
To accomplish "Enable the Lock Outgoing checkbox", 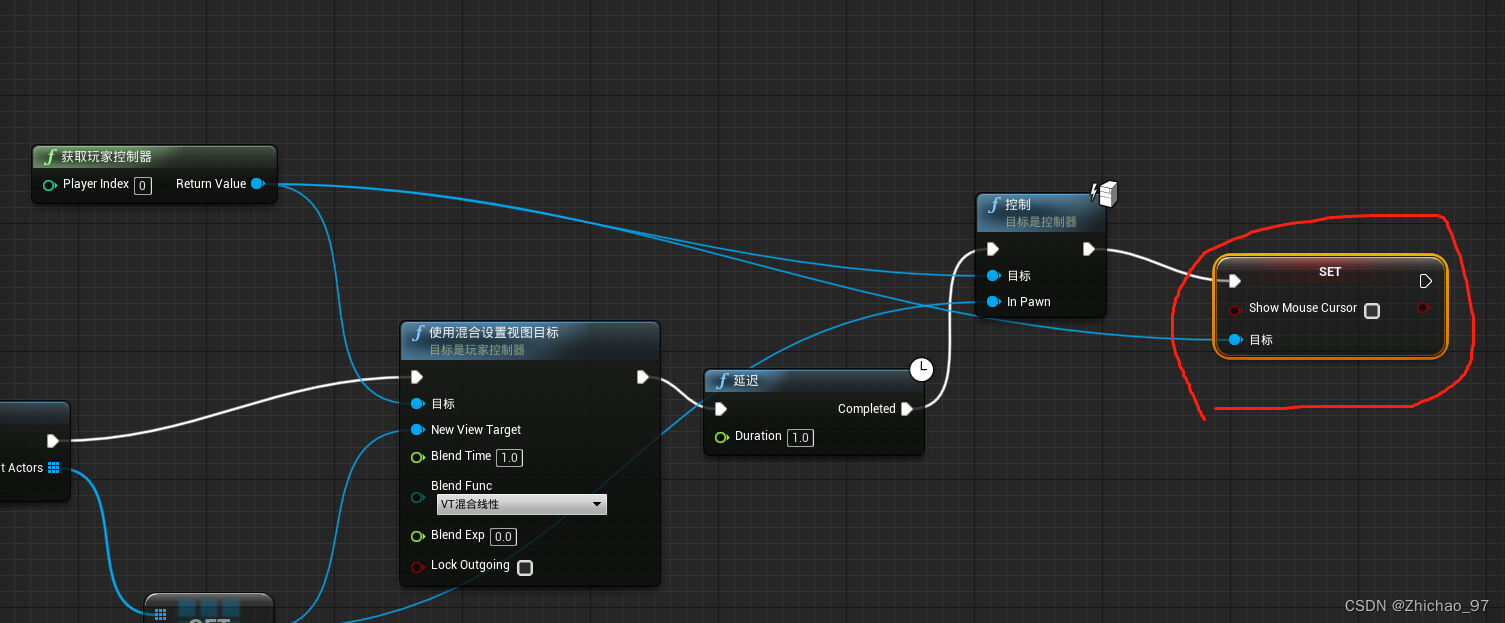I will point(525,567).
